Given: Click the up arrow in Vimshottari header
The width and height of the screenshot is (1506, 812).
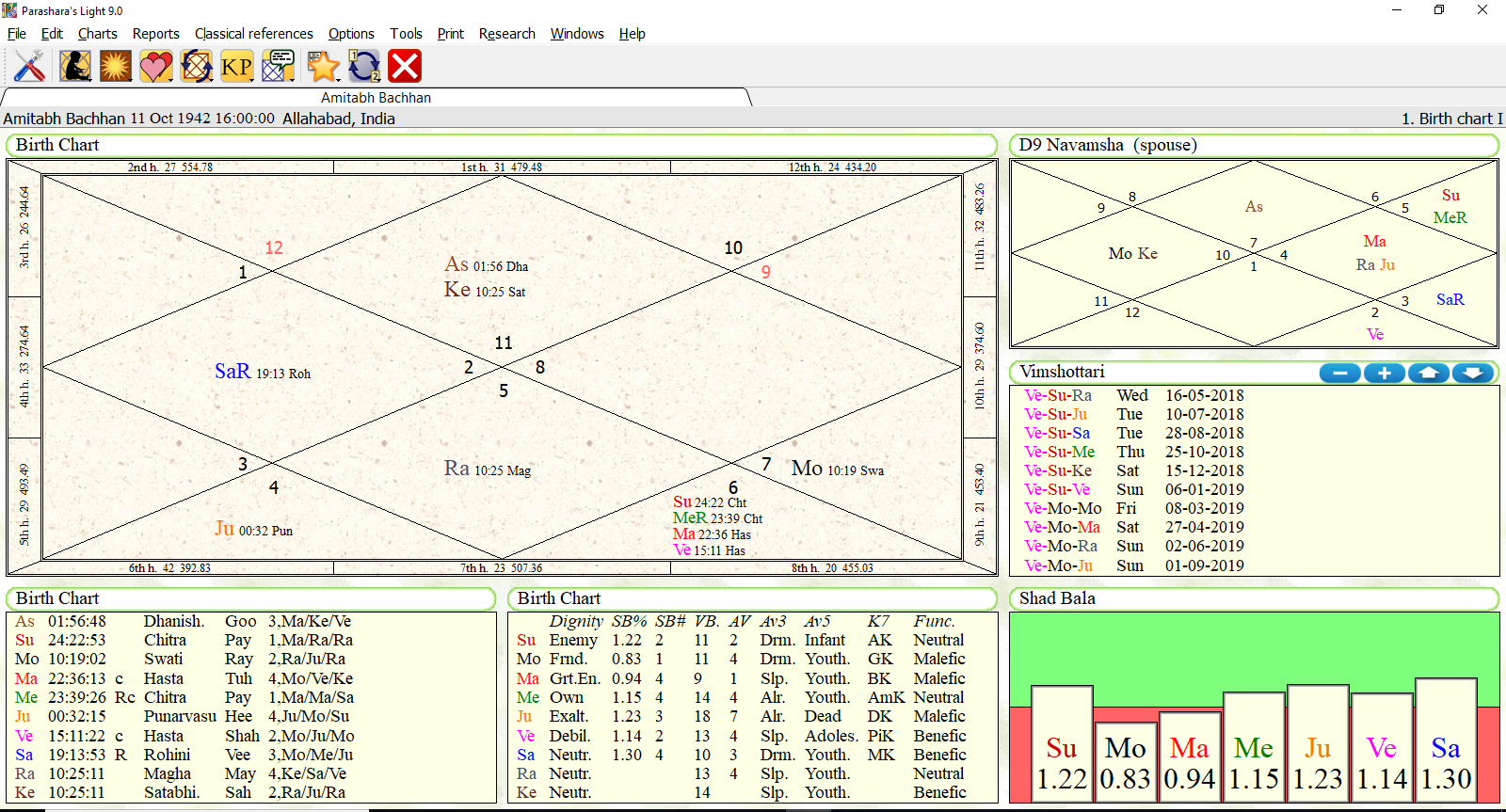Looking at the screenshot, I should 1428,374.
